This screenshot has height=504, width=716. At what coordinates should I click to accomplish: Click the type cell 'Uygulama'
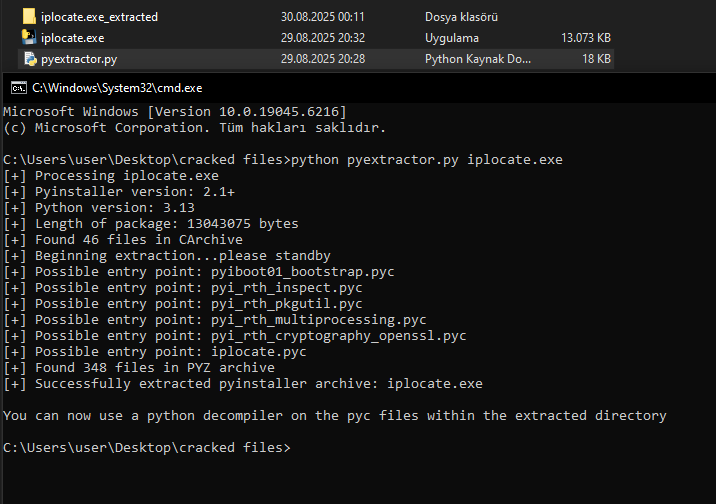click(x=452, y=38)
